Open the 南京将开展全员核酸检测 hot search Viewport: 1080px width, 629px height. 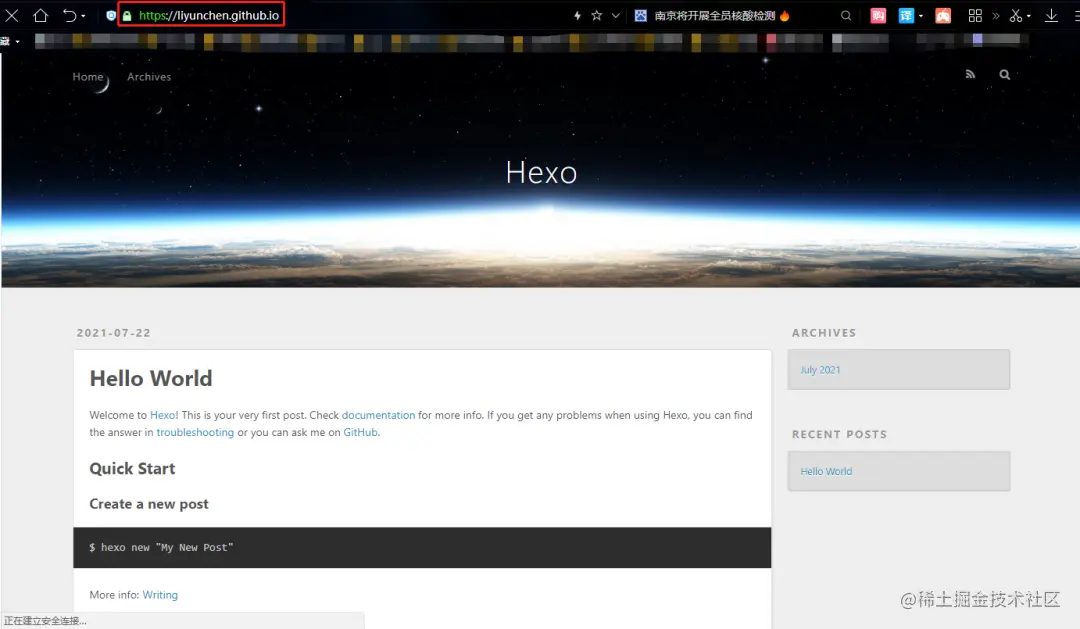point(715,15)
